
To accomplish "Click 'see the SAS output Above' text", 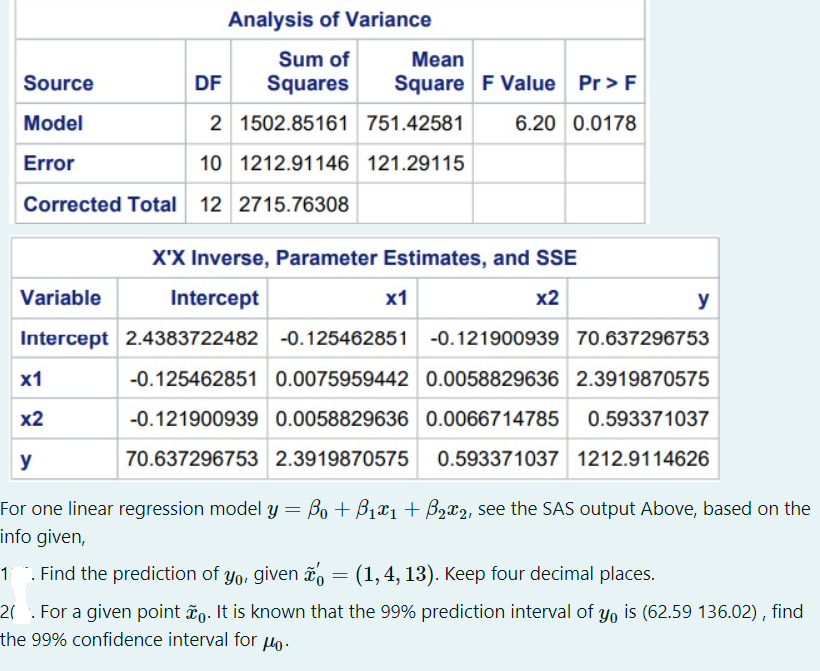I will [x=587, y=509].
